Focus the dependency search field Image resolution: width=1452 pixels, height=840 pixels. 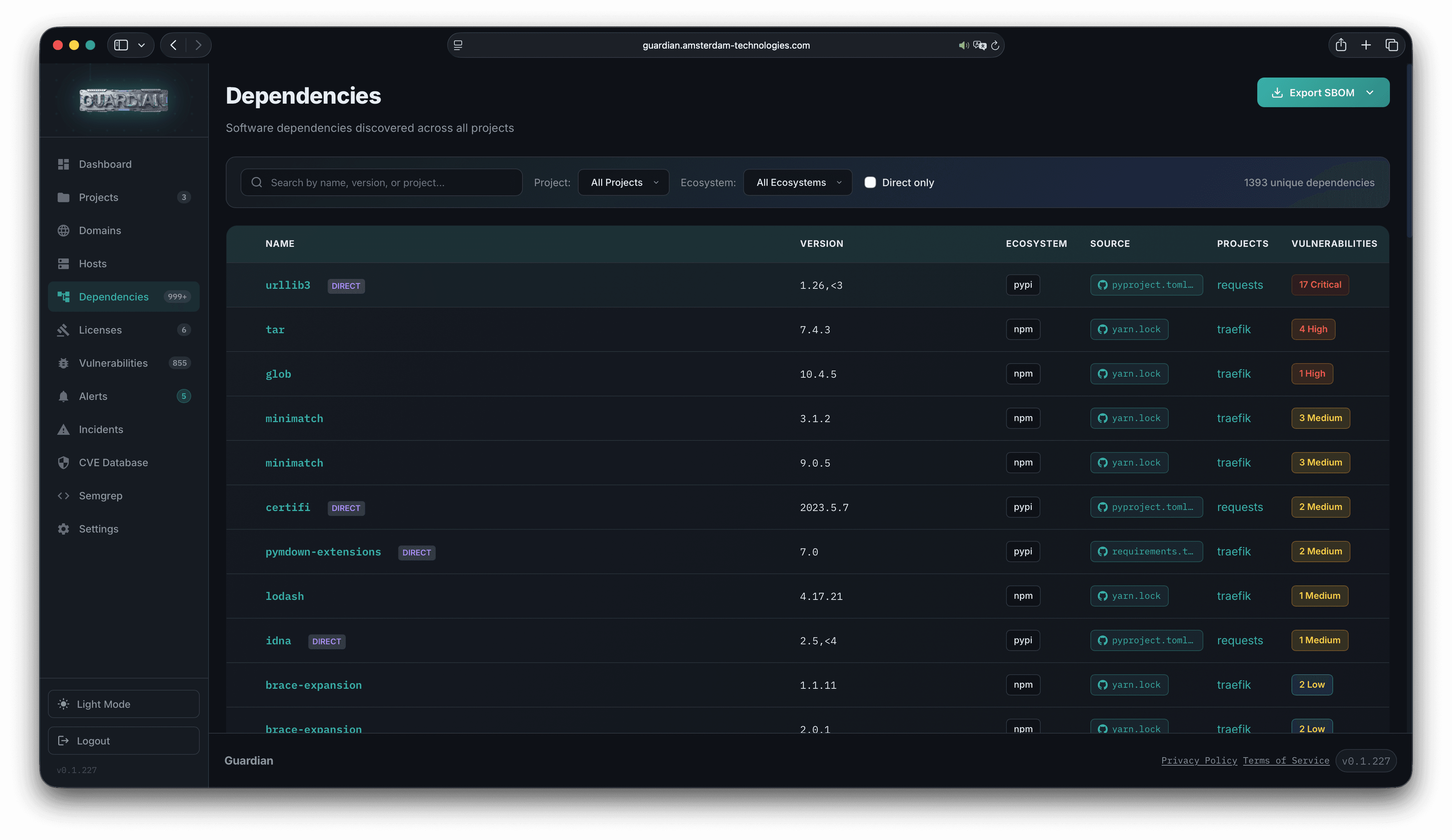[382, 182]
